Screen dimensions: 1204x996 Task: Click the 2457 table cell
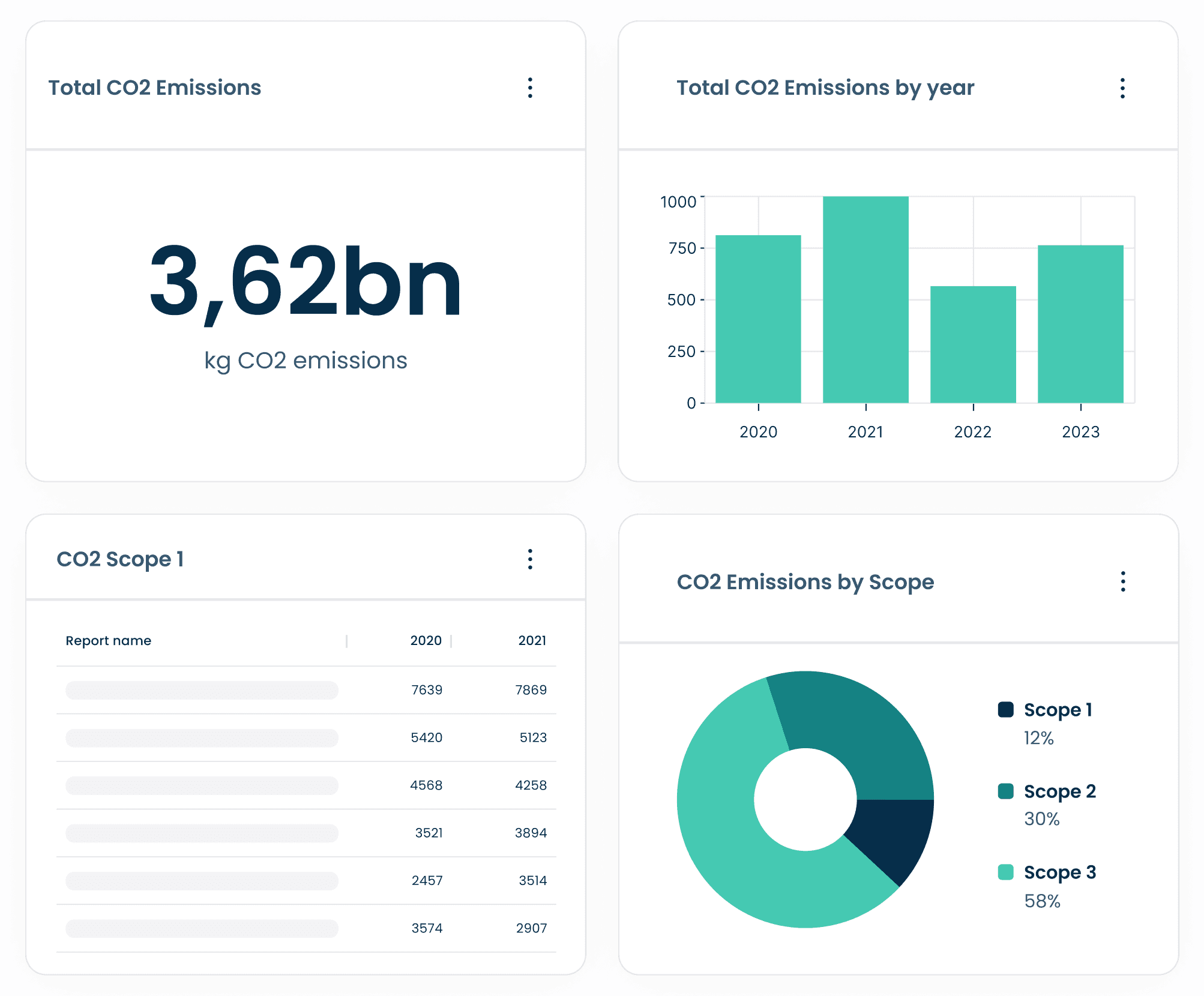point(427,881)
